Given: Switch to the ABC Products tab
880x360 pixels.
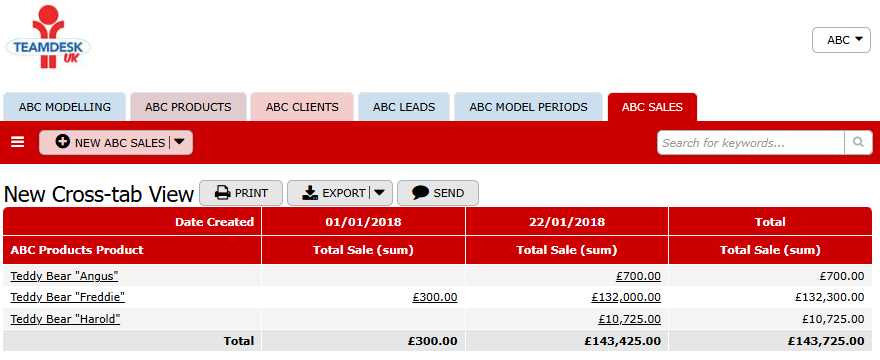Looking at the screenshot, I should click(188, 107).
